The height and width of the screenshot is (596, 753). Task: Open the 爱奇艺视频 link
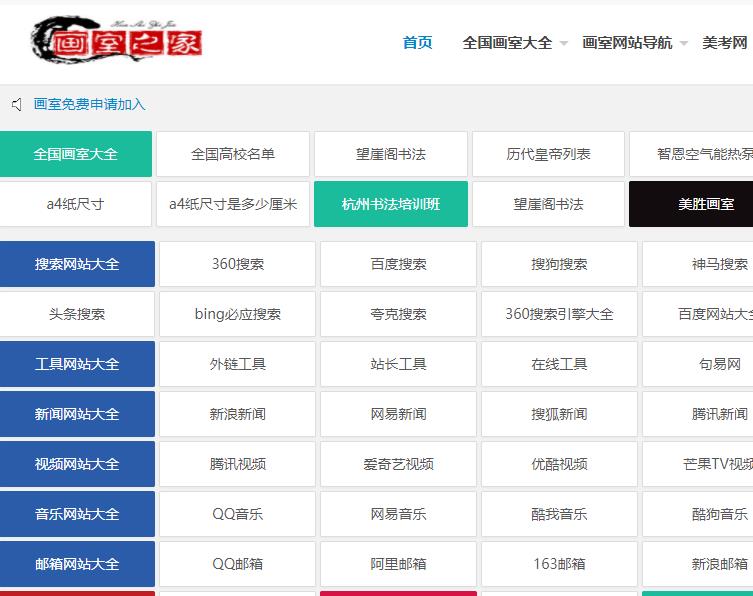tap(399, 464)
